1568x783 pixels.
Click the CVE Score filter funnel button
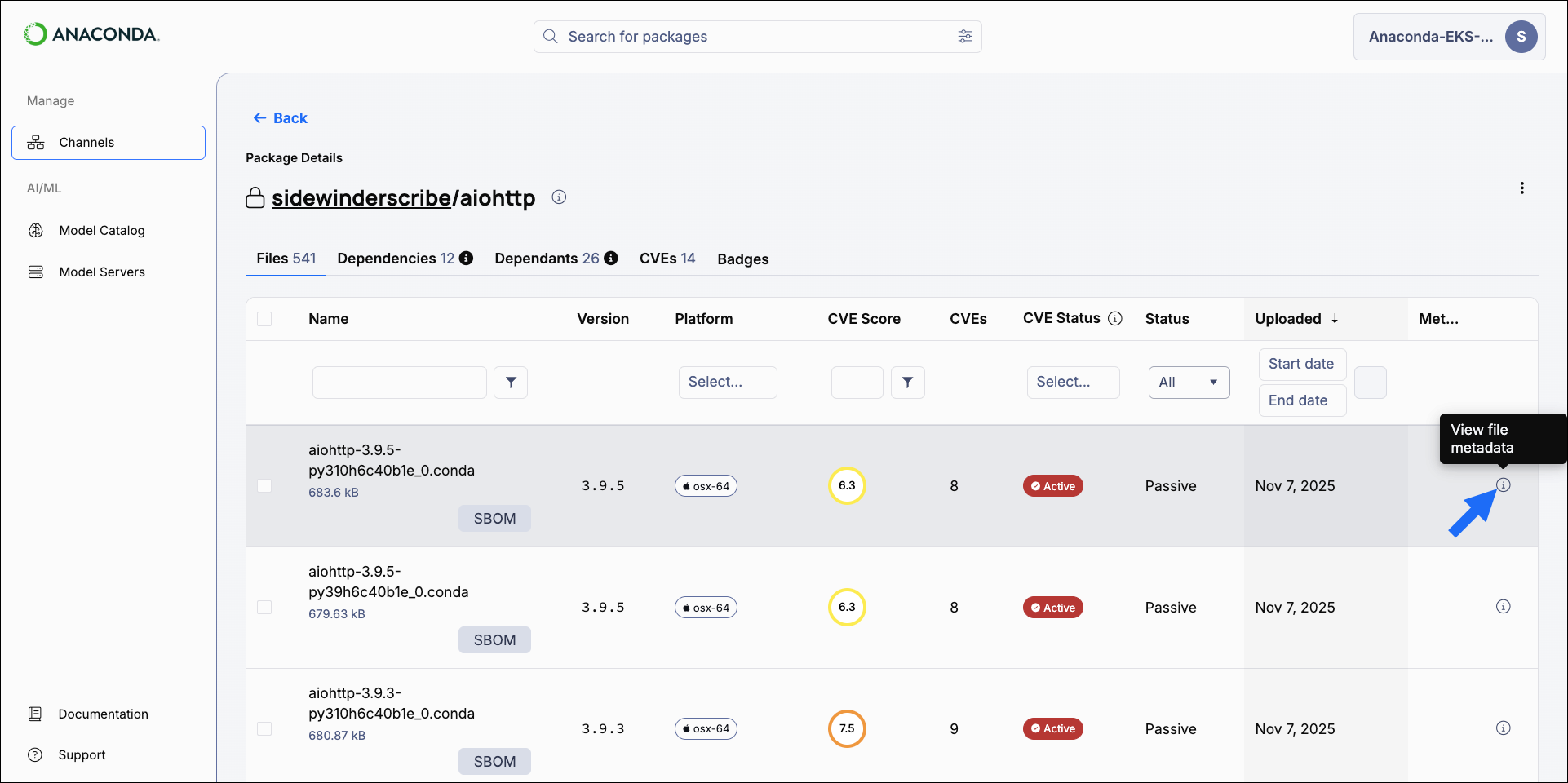coord(907,383)
